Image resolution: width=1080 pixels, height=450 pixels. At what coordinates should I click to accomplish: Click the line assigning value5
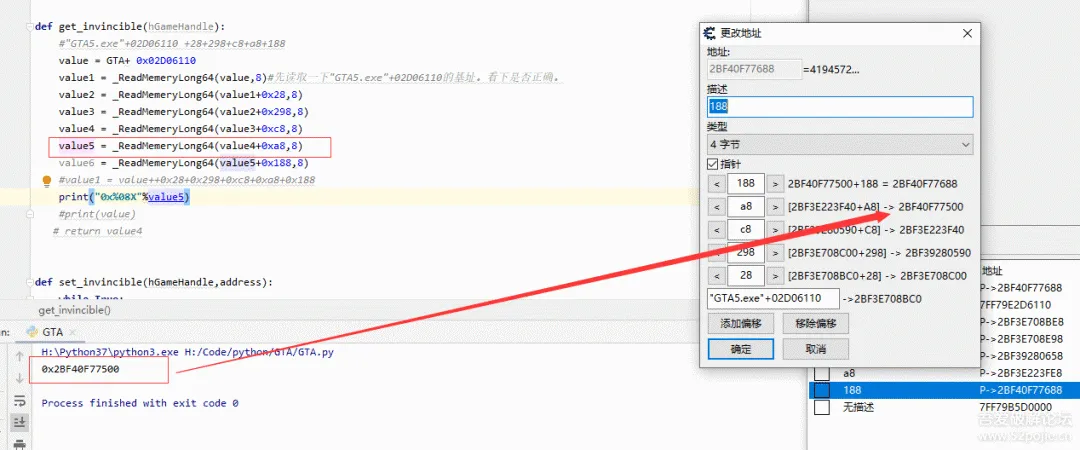[x=180, y=146]
